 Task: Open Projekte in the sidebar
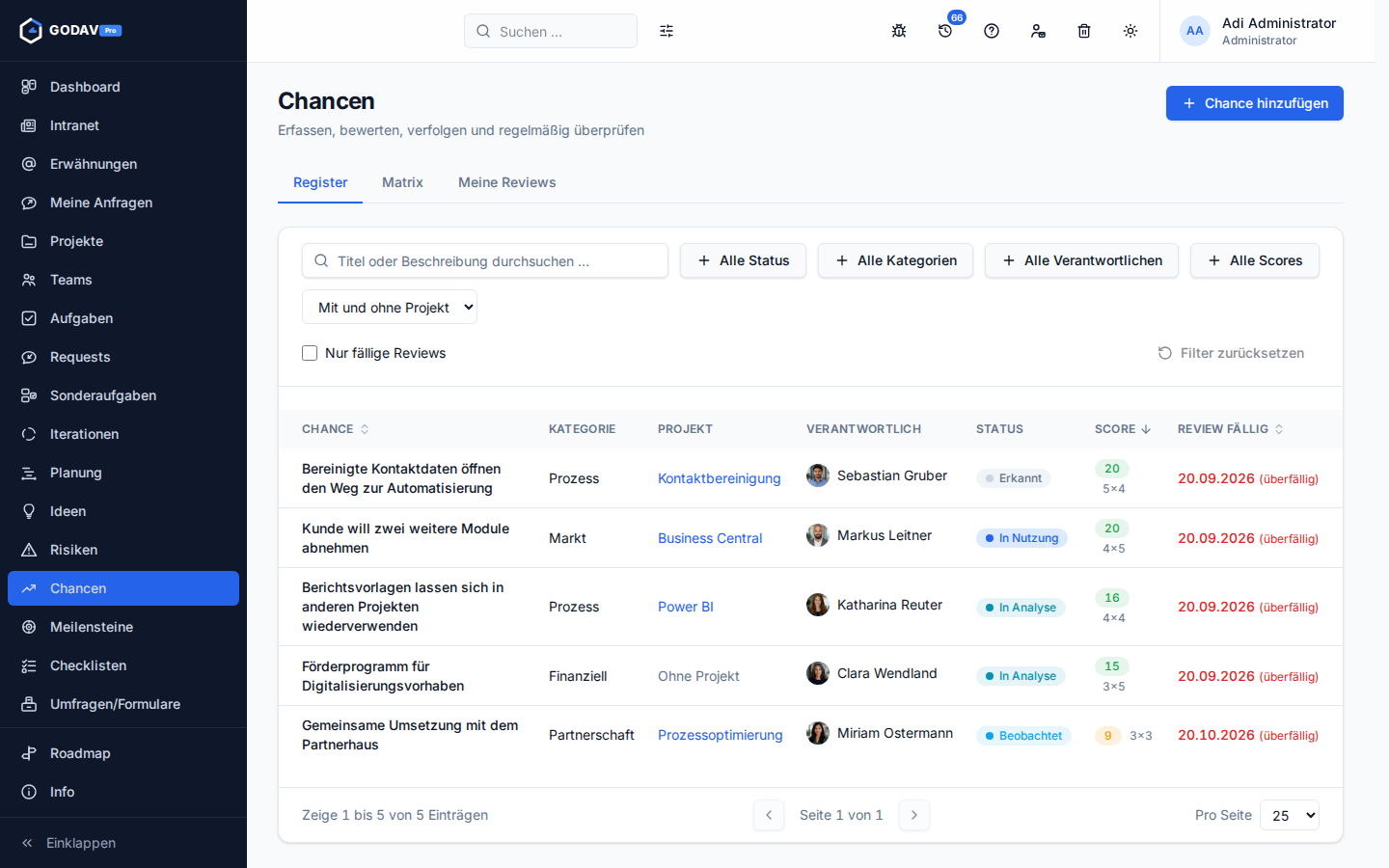coord(123,241)
